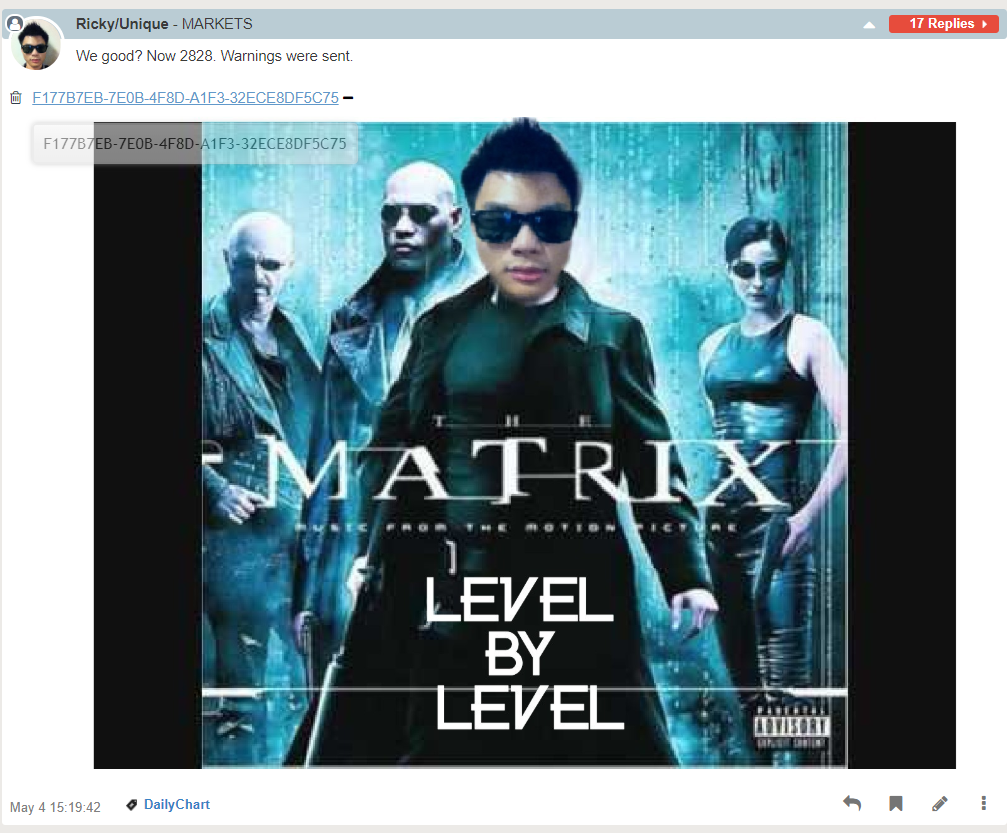Viewport: 1007px width, 833px height.
Task: Open the three-dot more options menu
Action: pos(983,803)
